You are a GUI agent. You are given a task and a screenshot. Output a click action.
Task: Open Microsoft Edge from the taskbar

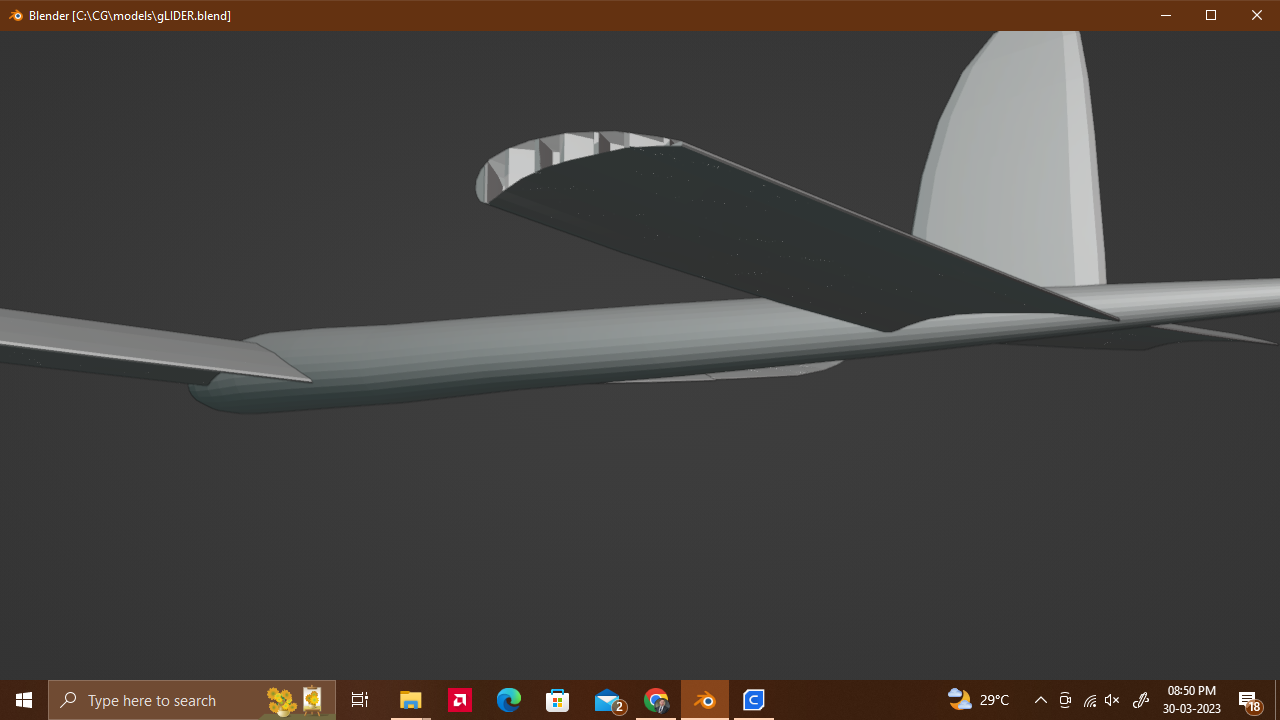[x=509, y=700]
